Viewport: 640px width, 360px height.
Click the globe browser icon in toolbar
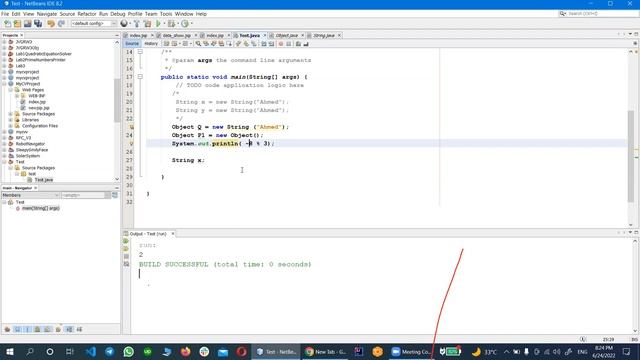[x=124, y=24]
